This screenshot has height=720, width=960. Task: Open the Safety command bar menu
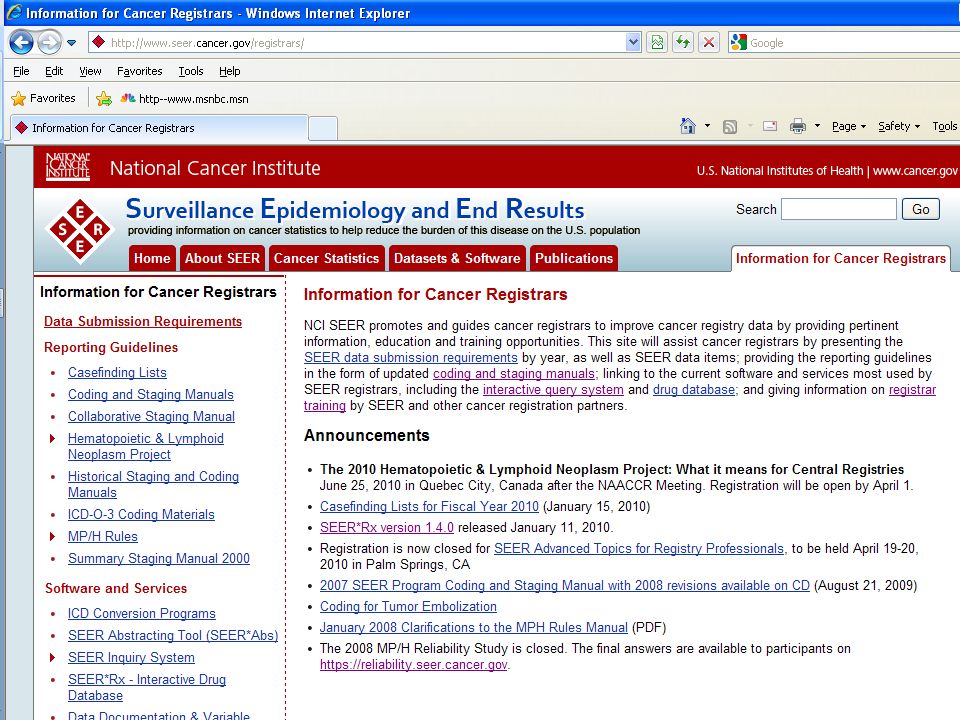pos(899,126)
